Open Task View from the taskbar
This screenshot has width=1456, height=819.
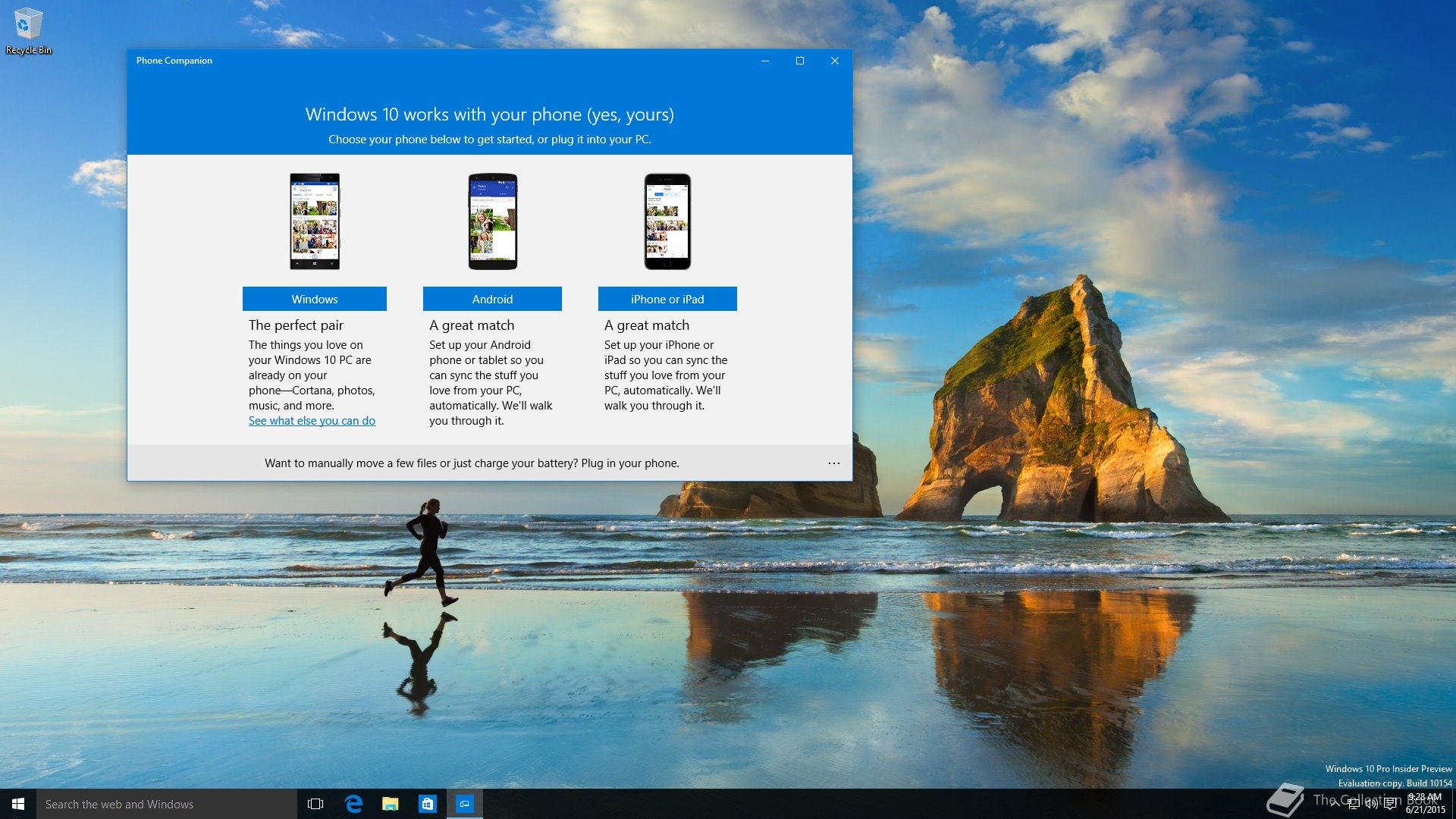315,804
